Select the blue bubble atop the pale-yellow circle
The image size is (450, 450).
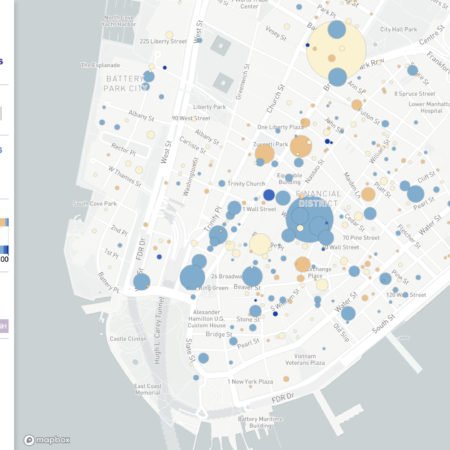point(337,29)
